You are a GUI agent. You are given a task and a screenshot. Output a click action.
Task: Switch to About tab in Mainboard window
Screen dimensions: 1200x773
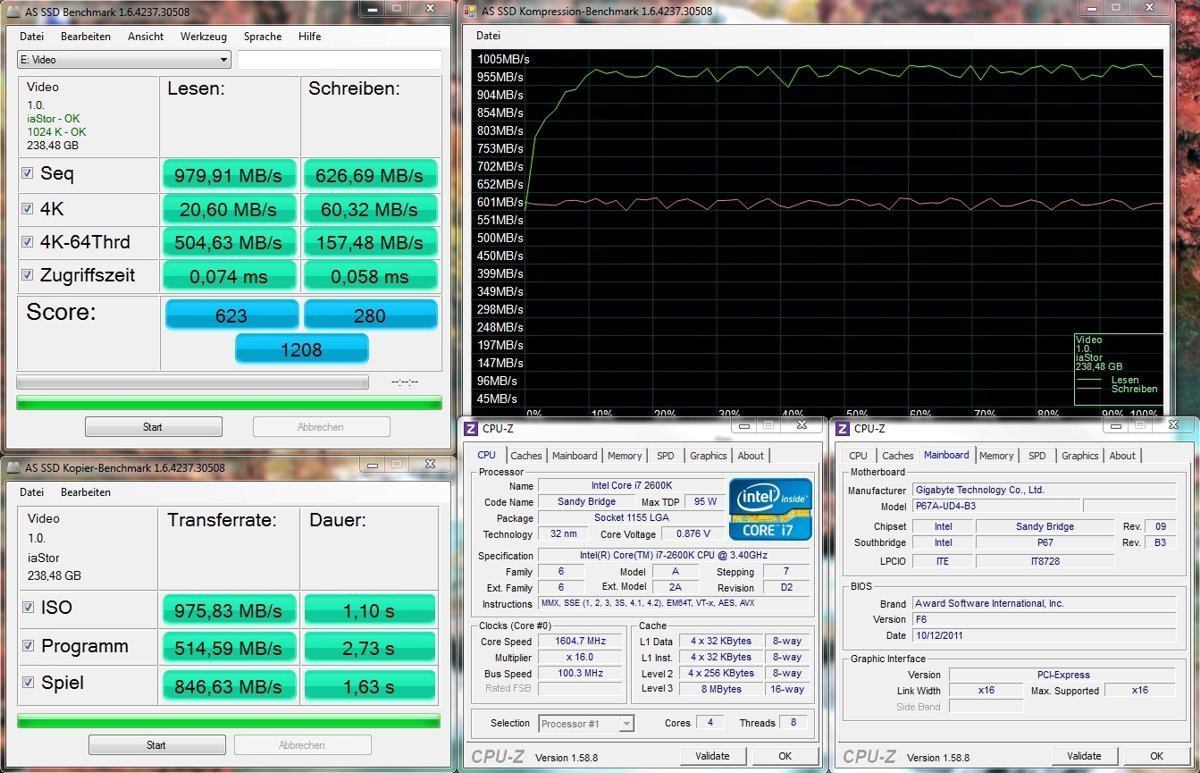tap(1122, 455)
